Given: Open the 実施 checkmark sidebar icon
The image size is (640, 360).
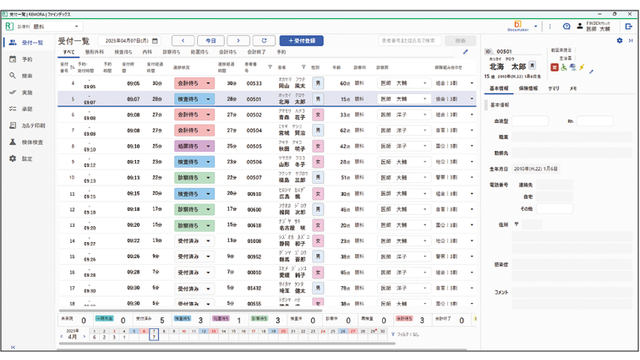Looking at the screenshot, I should point(13,92).
